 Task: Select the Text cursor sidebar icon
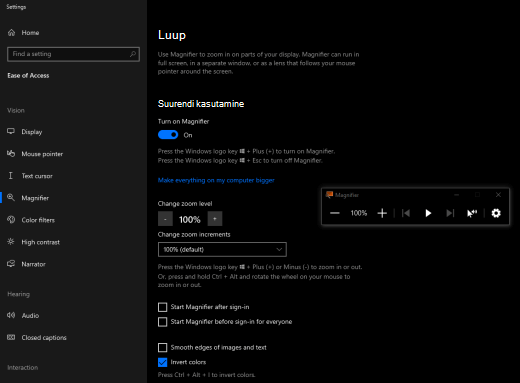click(11, 176)
